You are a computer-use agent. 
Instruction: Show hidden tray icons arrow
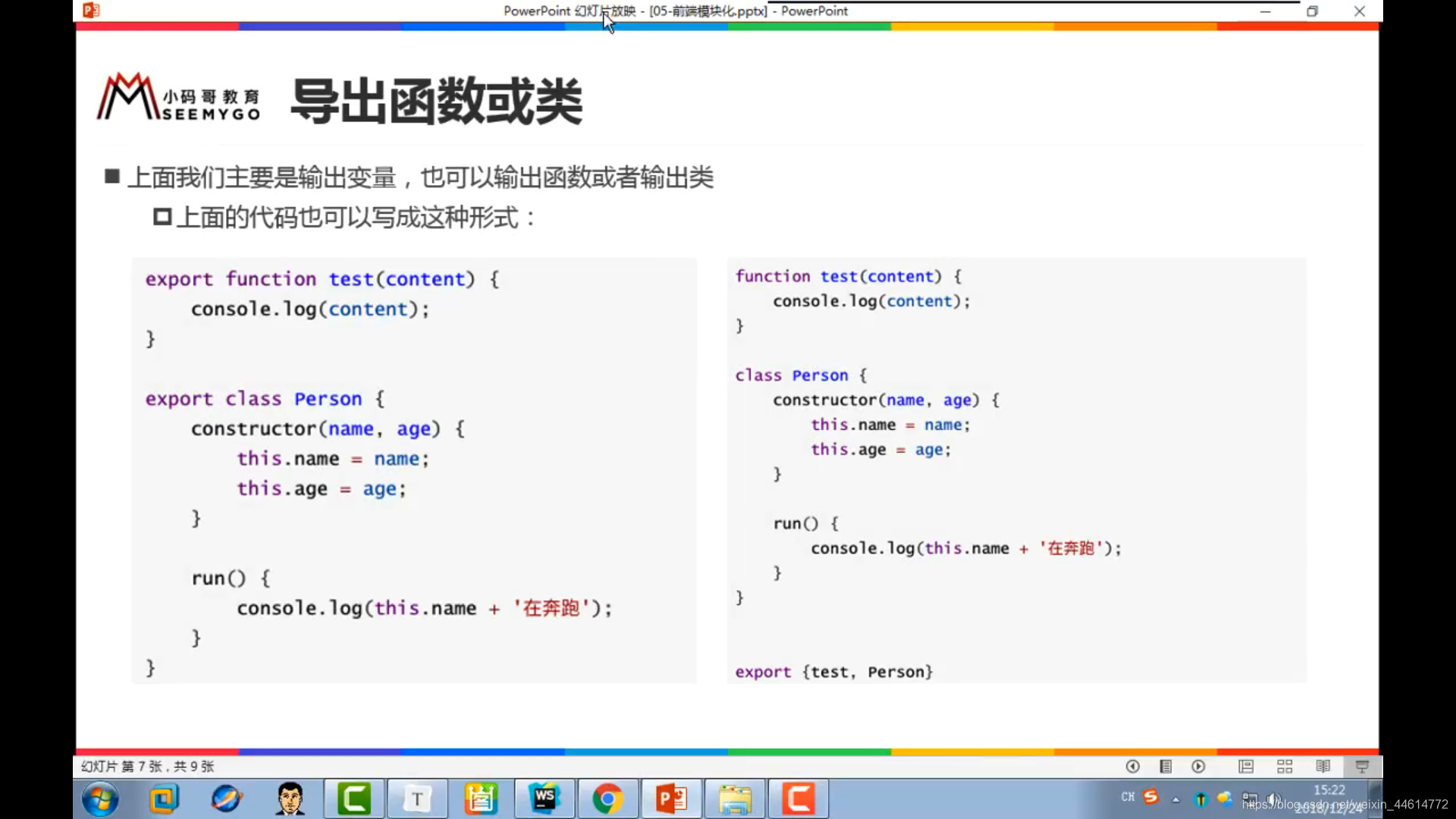pos(1176,799)
